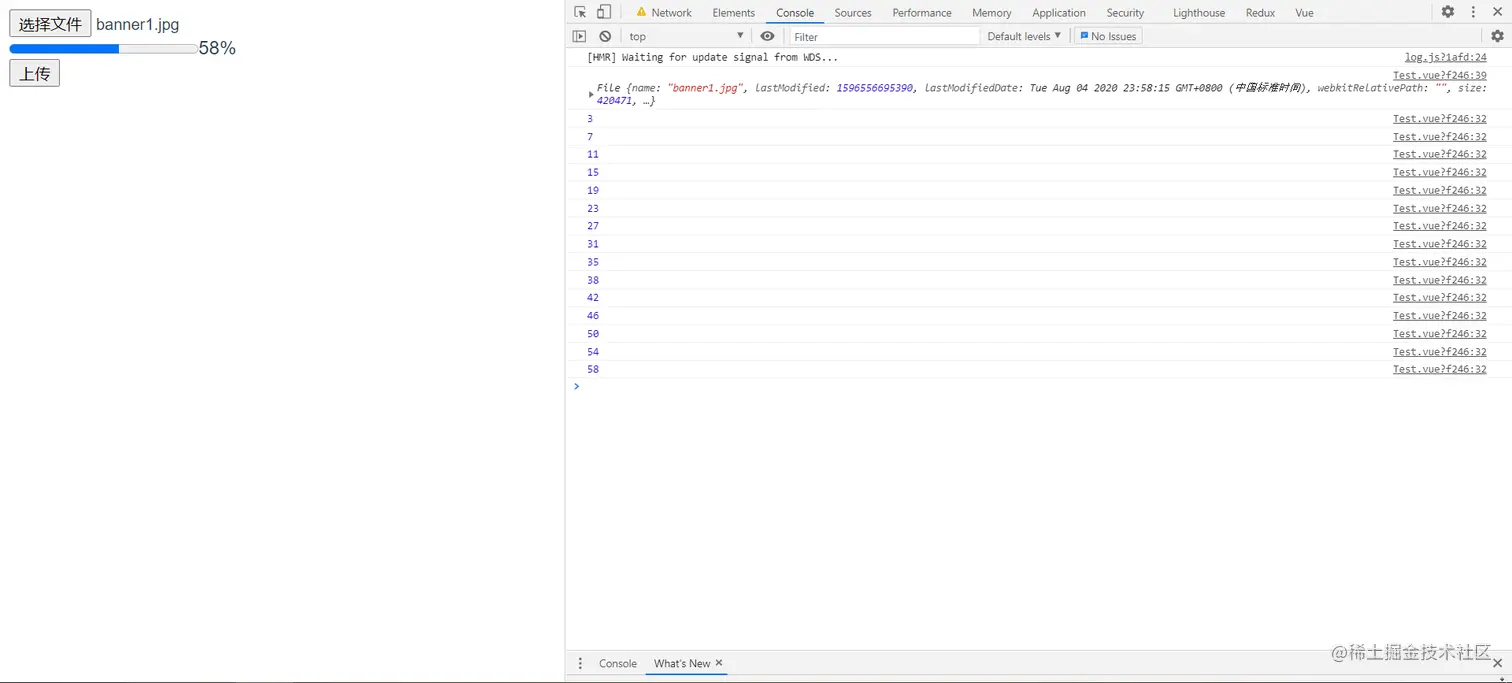Click the "banner1.jpg" string in File log
The width and height of the screenshot is (1512, 683).
[705, 88]
